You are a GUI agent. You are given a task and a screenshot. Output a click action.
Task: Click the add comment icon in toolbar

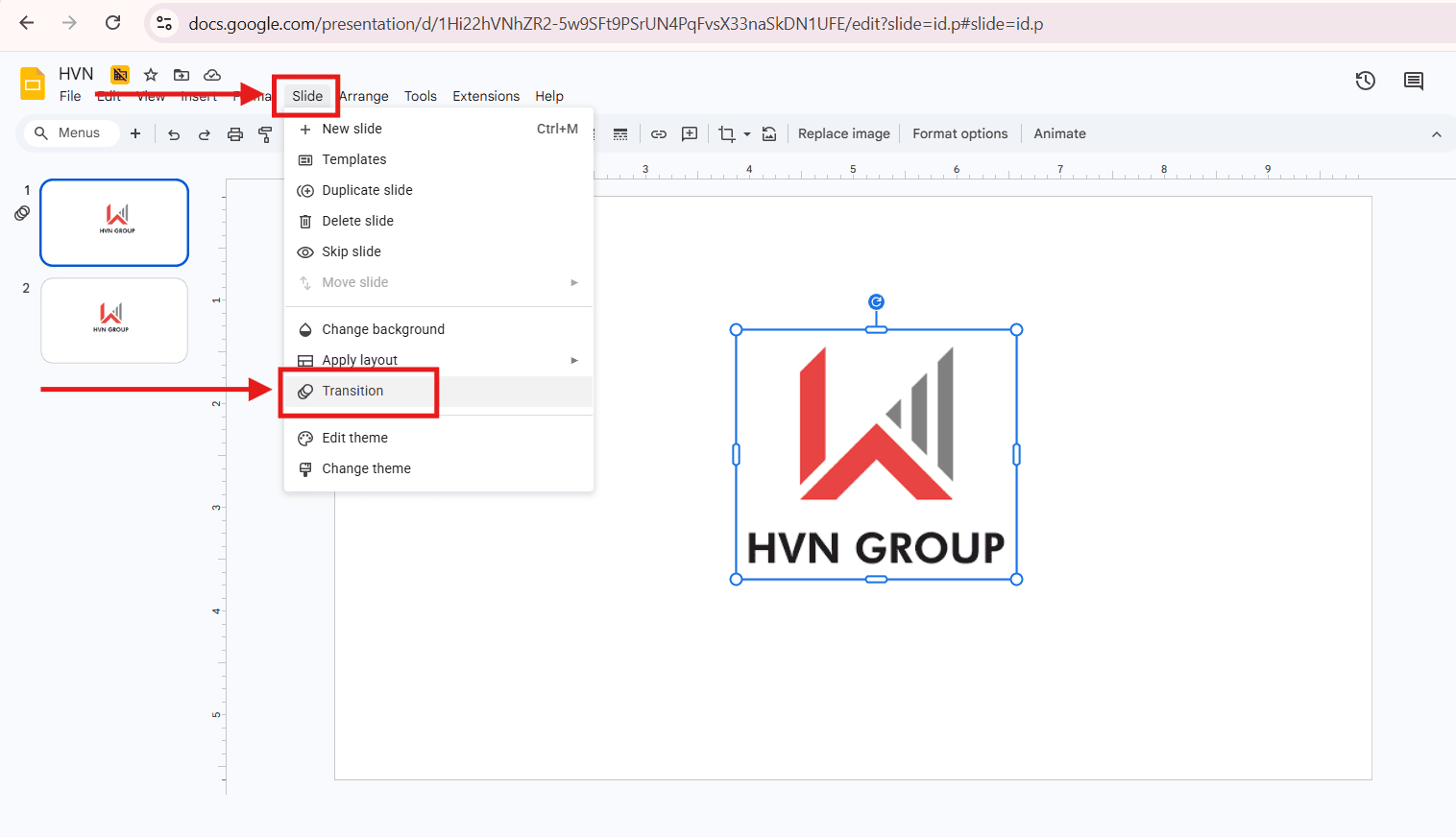[690, 134]
